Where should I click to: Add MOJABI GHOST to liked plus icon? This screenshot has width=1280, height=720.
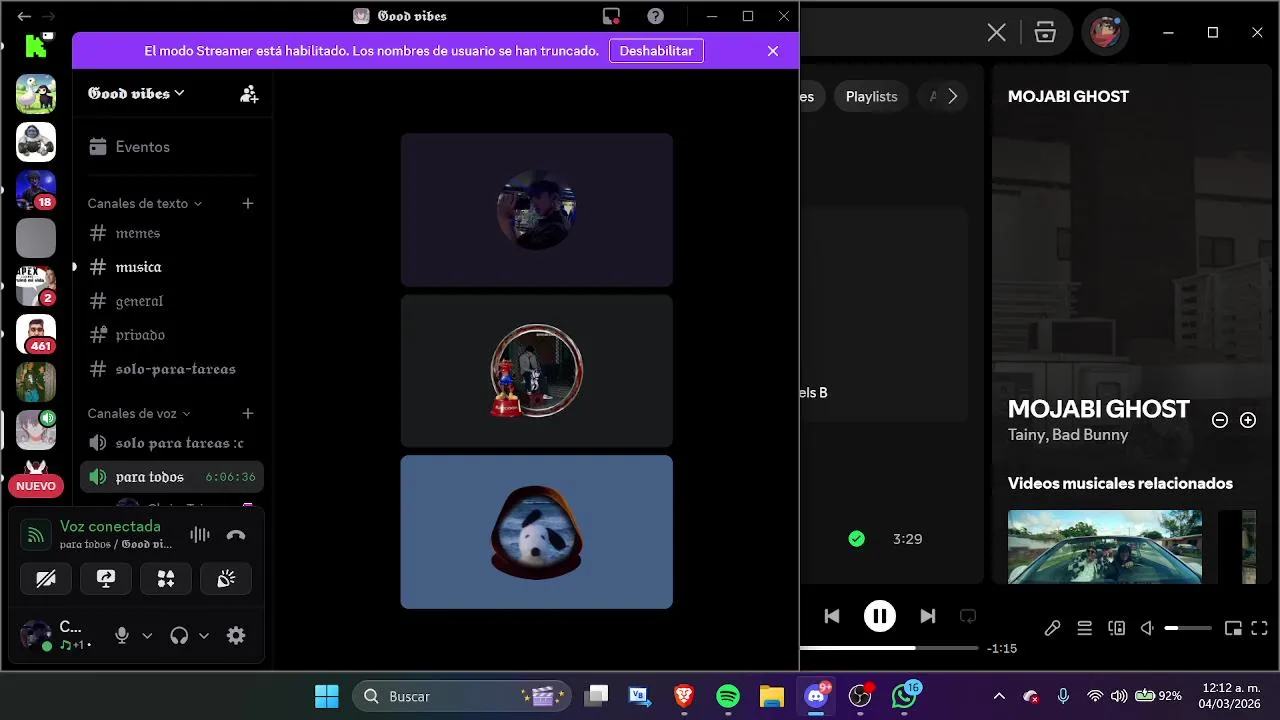pyautogui.click(x=1248, y=420)
